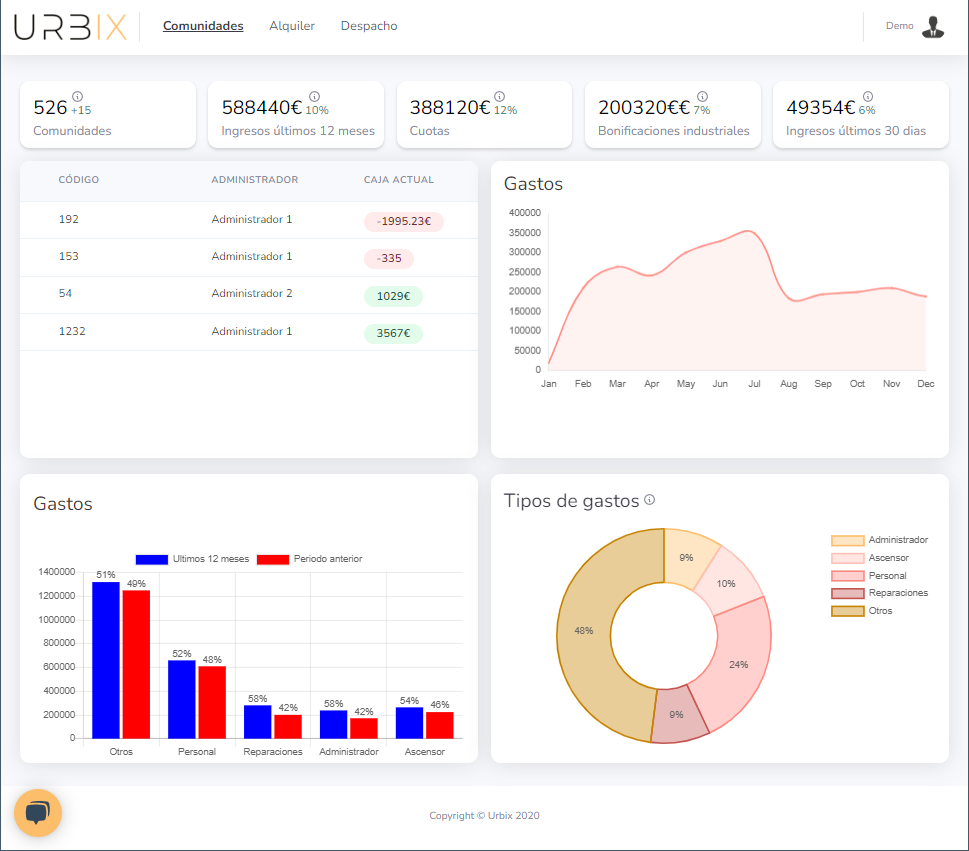This screenshot has height=851, width=969.
Task: Toggle Ultimos 12 meses legend series
Action: click(192, 559)
